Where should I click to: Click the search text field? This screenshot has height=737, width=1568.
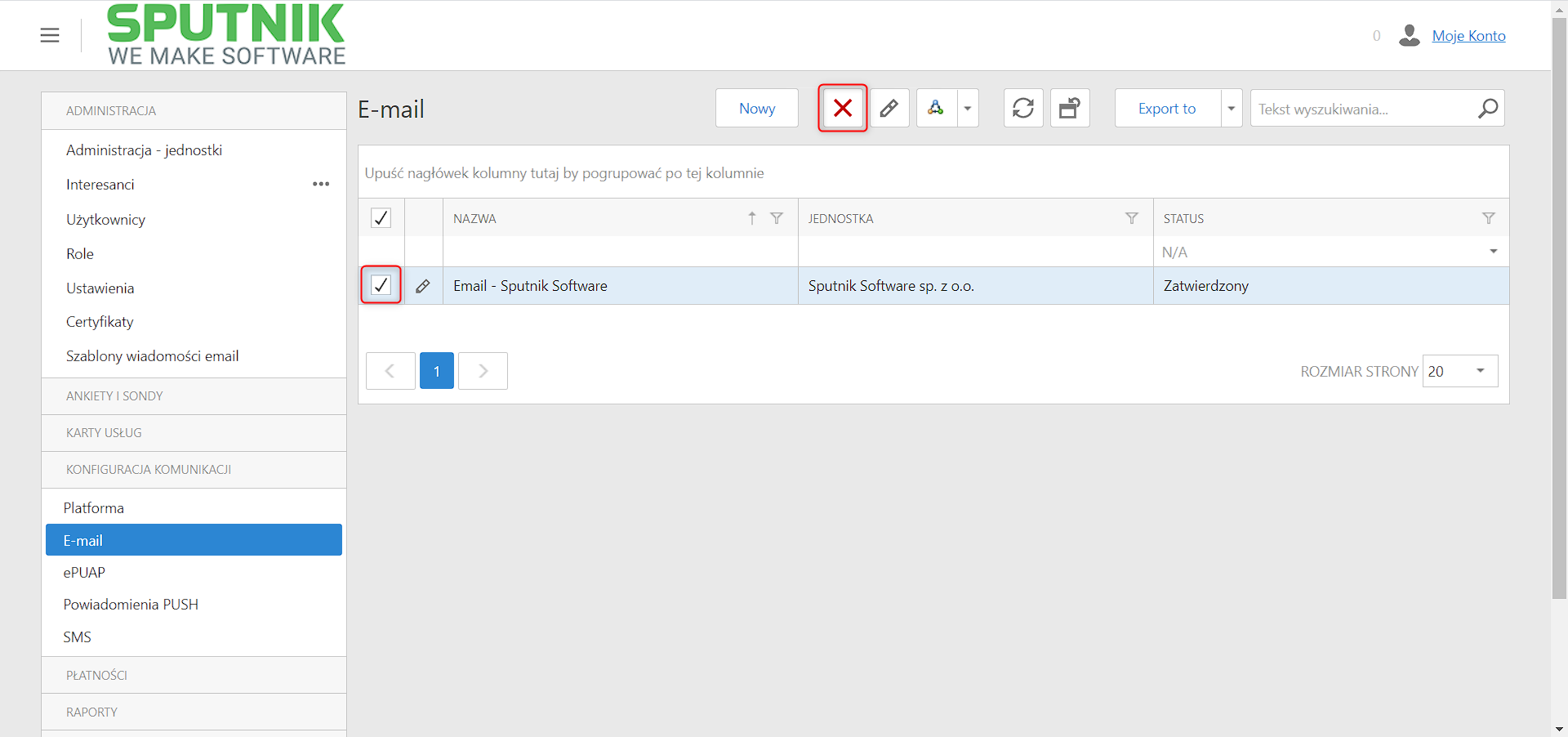pos(1364,109)
